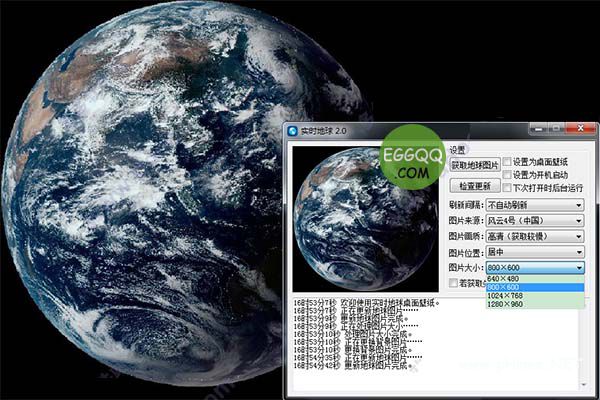This screenshot has width=600, height=400.
Task: Click the log line 16时53分10秒 处理图片大小完成
Action: click(352, 335)
